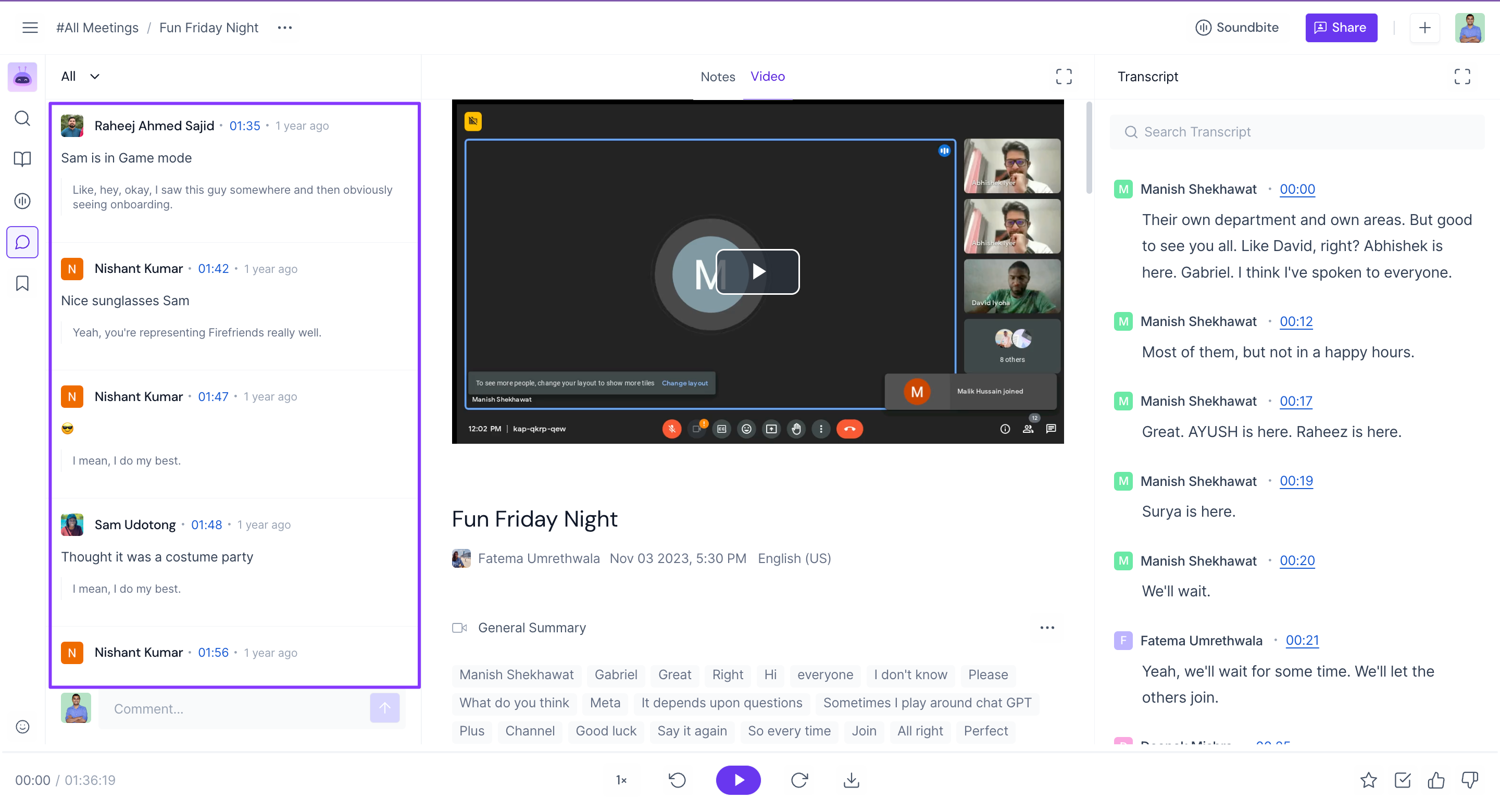Click the download recording icon
The image size is (1500, 812).
point(851,780)
